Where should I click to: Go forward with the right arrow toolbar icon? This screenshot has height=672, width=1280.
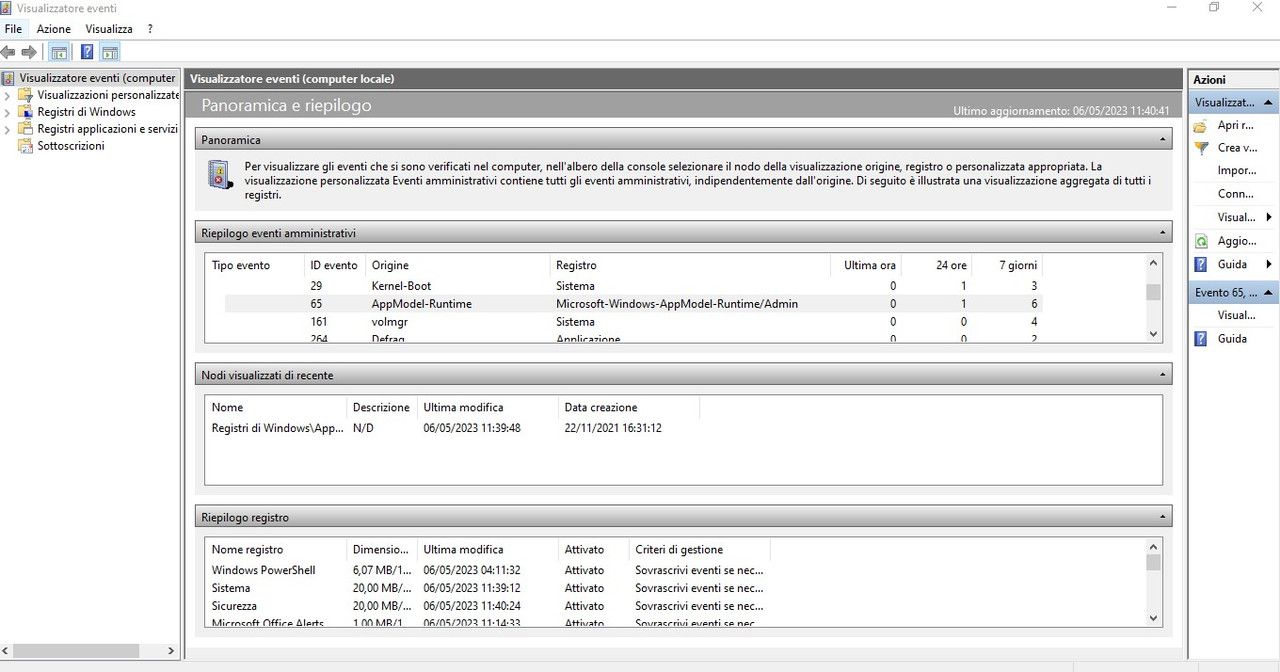[29, 52]
